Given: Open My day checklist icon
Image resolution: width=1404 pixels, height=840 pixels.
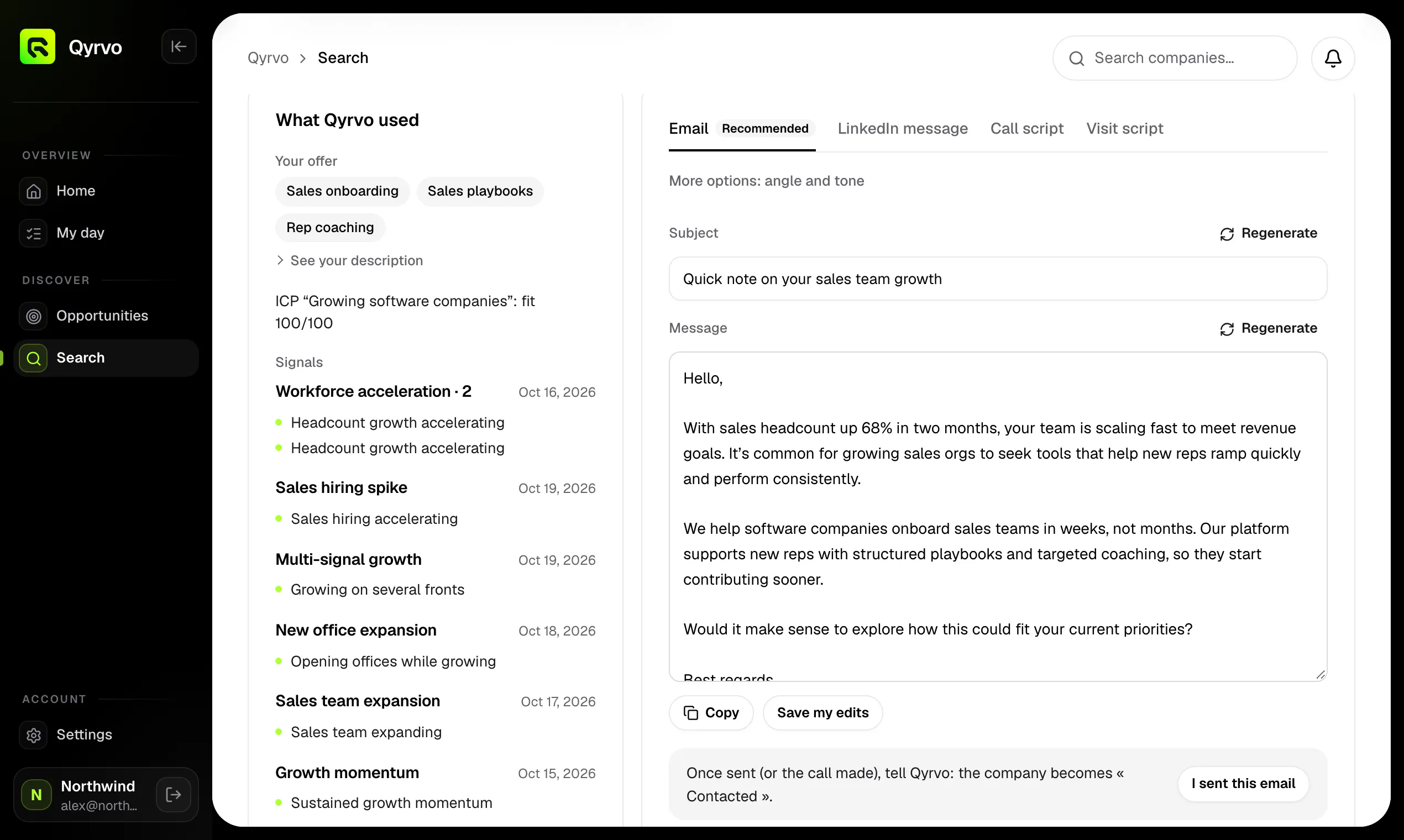Looking at the screenshot, I should (33, 233).
